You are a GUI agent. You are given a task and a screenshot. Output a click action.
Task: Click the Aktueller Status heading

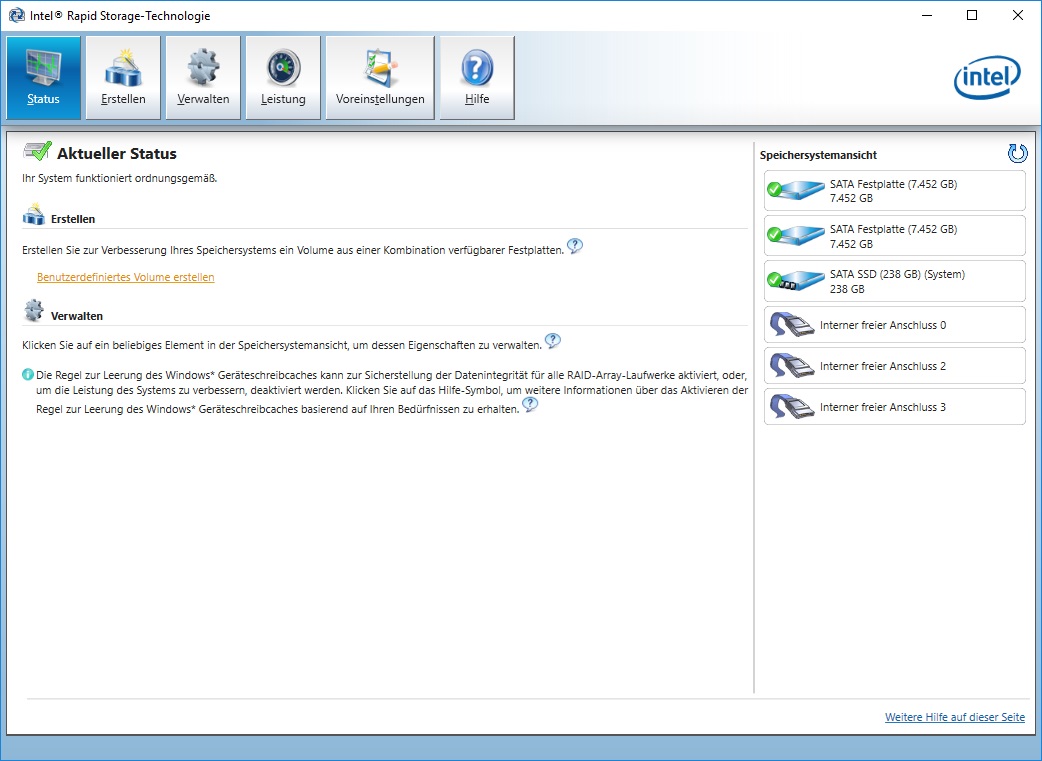[x=117, y=154]
